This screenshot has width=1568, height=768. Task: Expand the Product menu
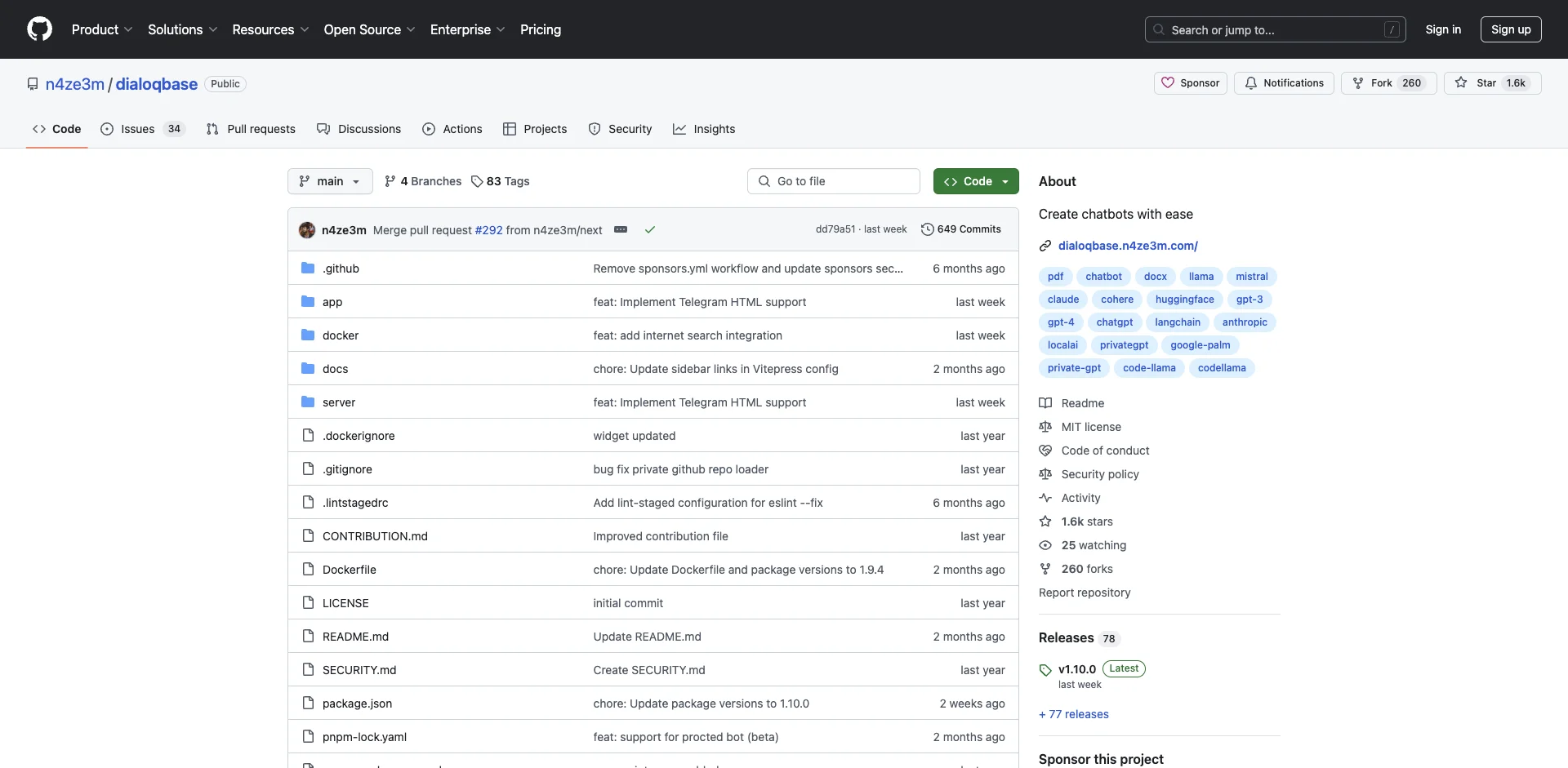click(101, 29)
